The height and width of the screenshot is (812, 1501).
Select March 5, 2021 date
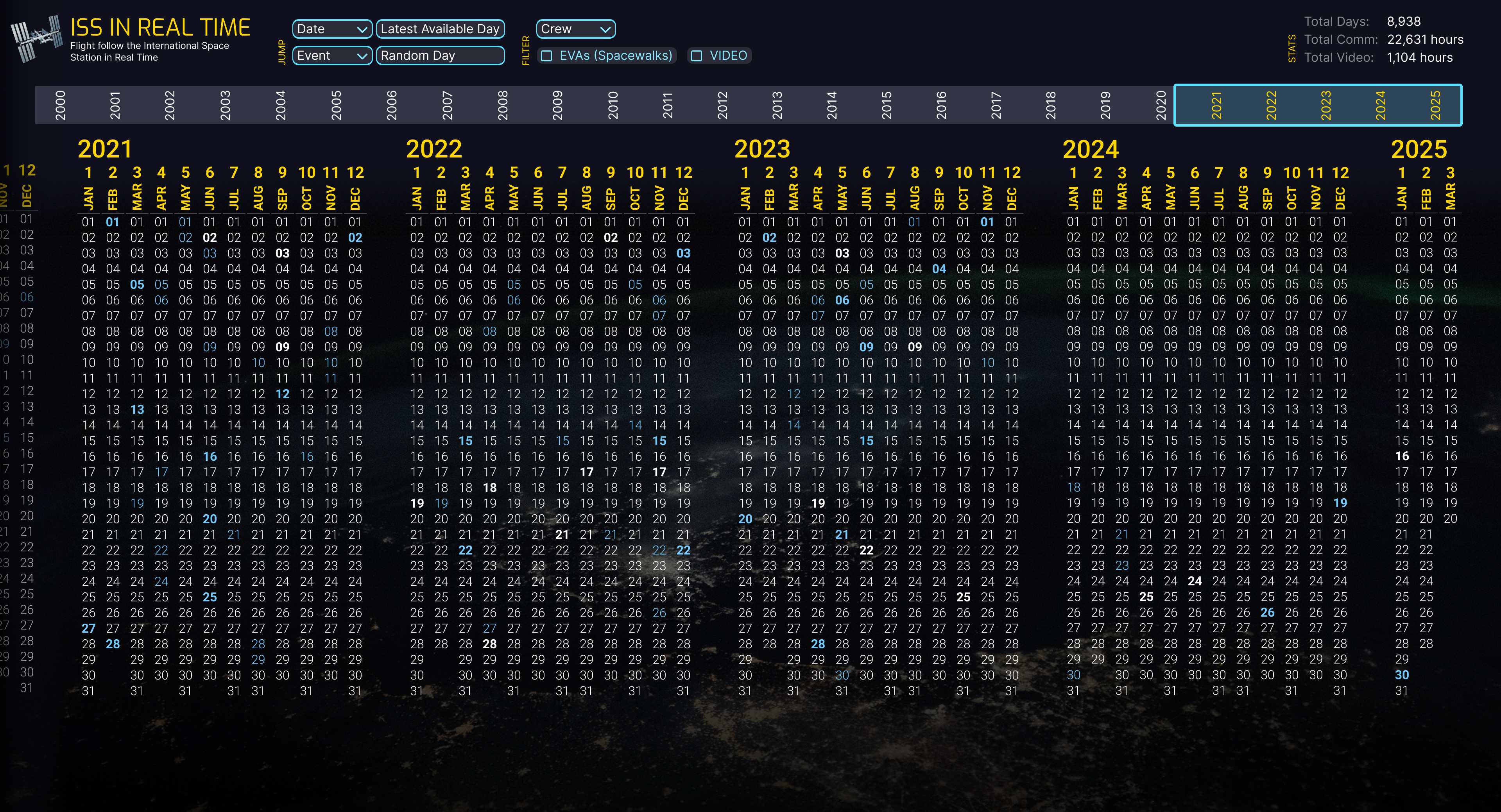coord(137,285)
